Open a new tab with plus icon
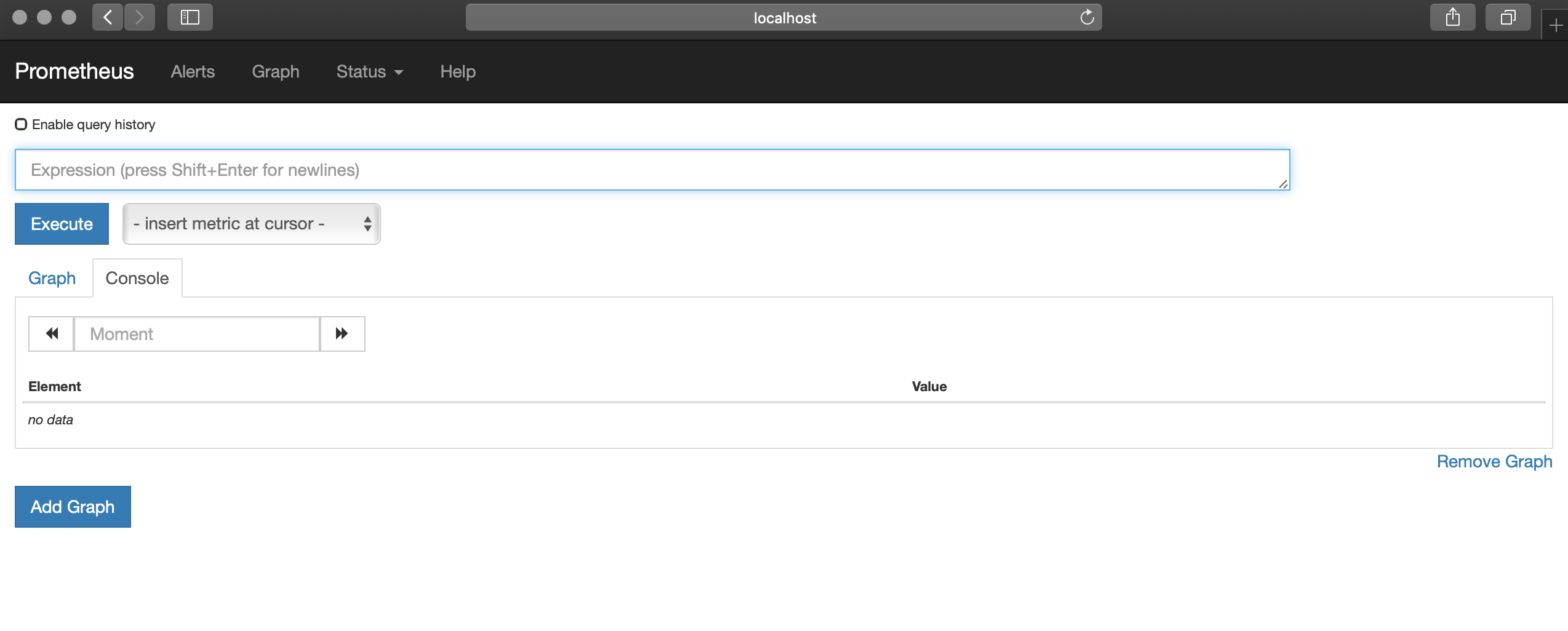 pos(1555,26)
